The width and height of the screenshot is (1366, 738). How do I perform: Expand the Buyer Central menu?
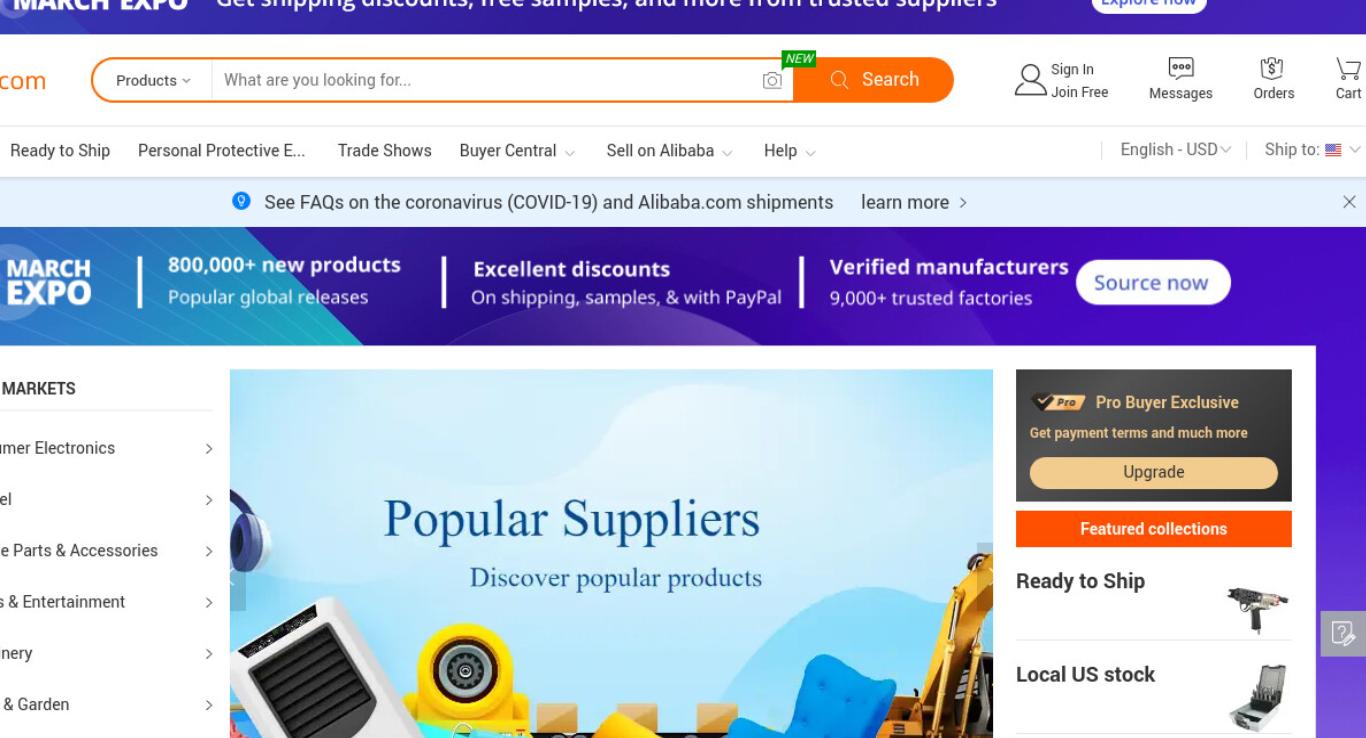[517, 151]
